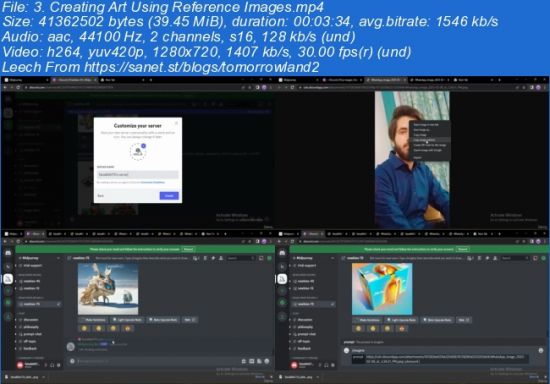Open pinned messages in cube-image frame
Screen dimensions: 550x384
tap(488, 258)
